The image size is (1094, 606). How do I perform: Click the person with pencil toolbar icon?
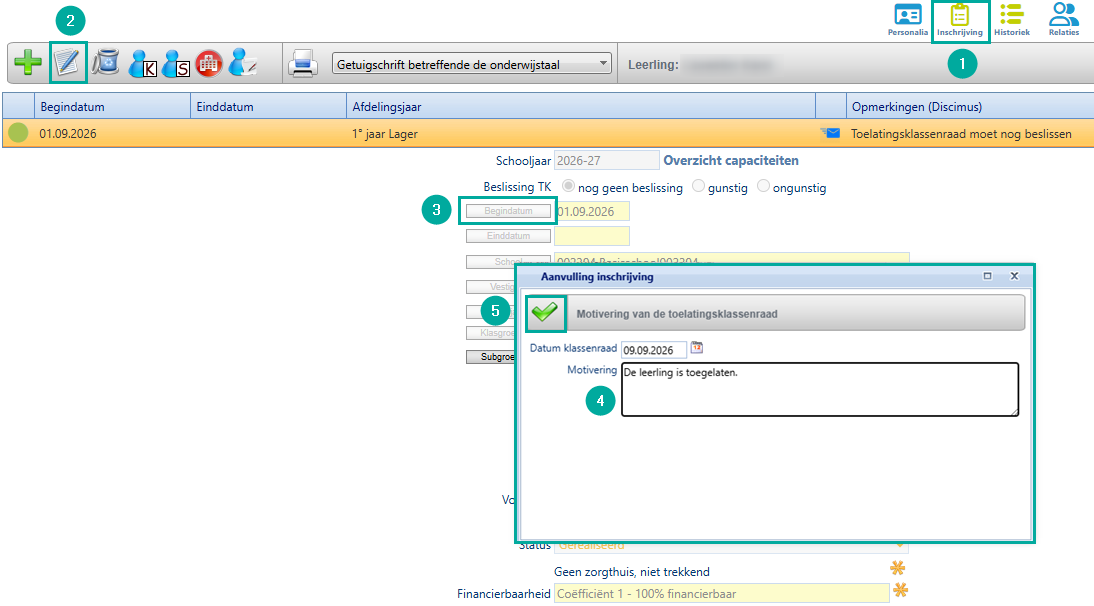(x=243, y=63)
